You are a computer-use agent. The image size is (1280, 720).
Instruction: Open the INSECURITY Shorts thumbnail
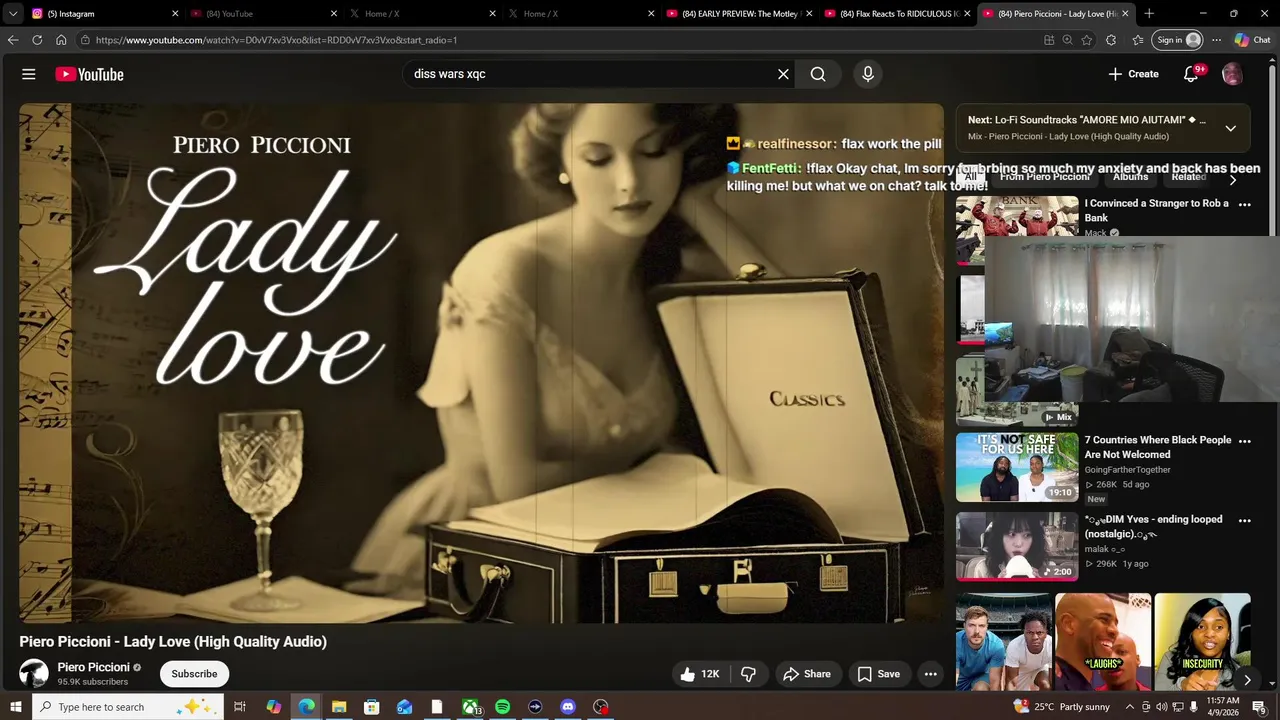click(1202, 642)
